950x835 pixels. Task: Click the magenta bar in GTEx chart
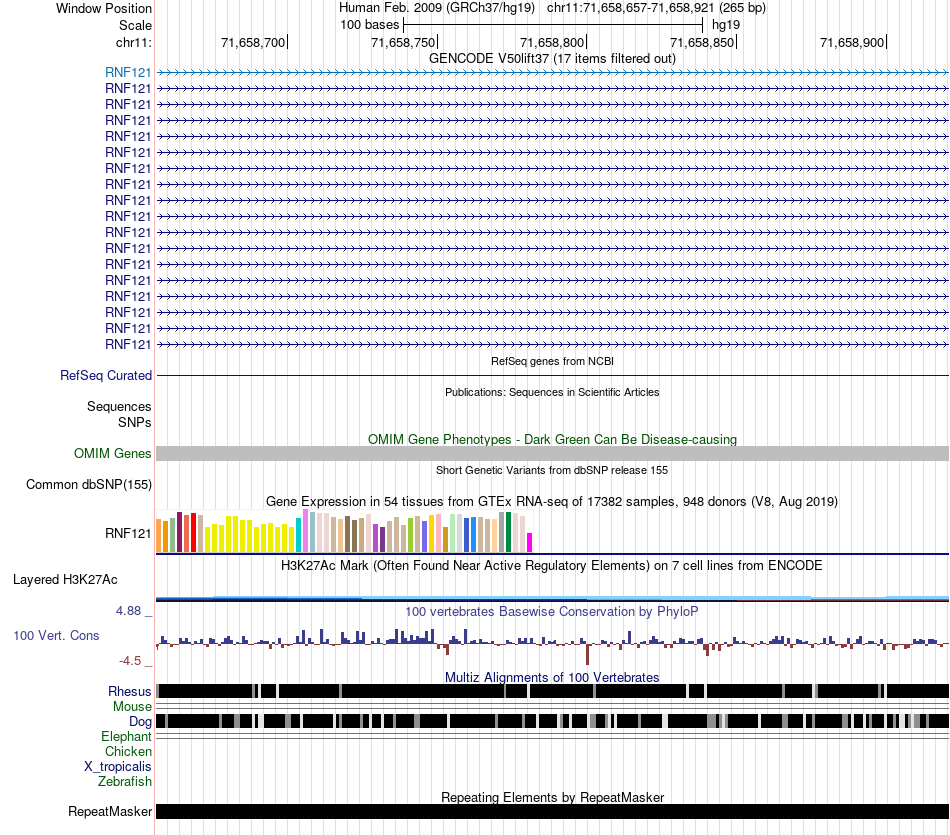point(530,542)
